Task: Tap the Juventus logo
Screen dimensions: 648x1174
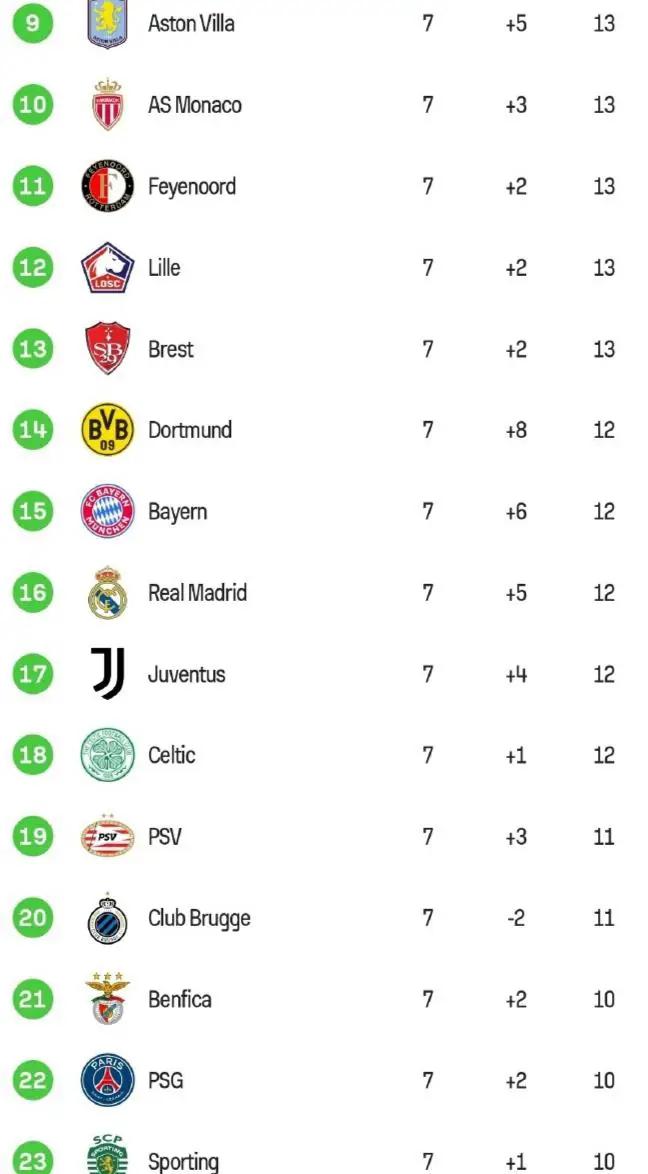Action: click(x=107, y=674)
